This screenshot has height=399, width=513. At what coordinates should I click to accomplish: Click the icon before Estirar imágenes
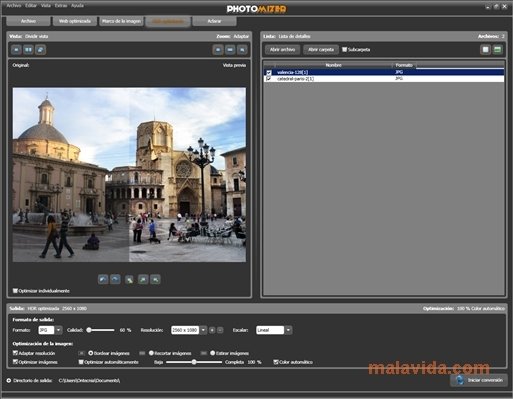[x=203, y=353]
